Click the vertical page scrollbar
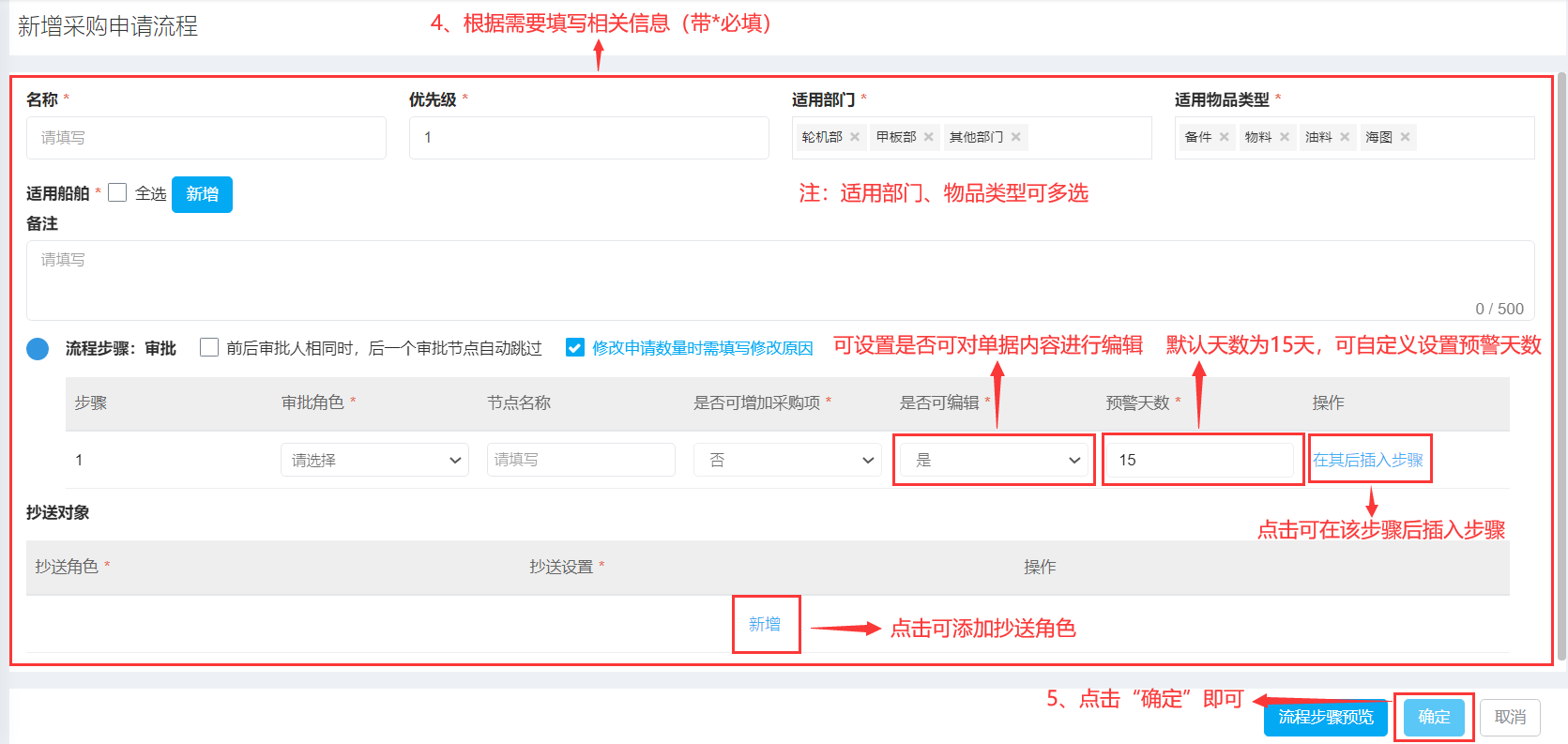This screenshot has width=1568, height=744. click(x=1561, y=366)
